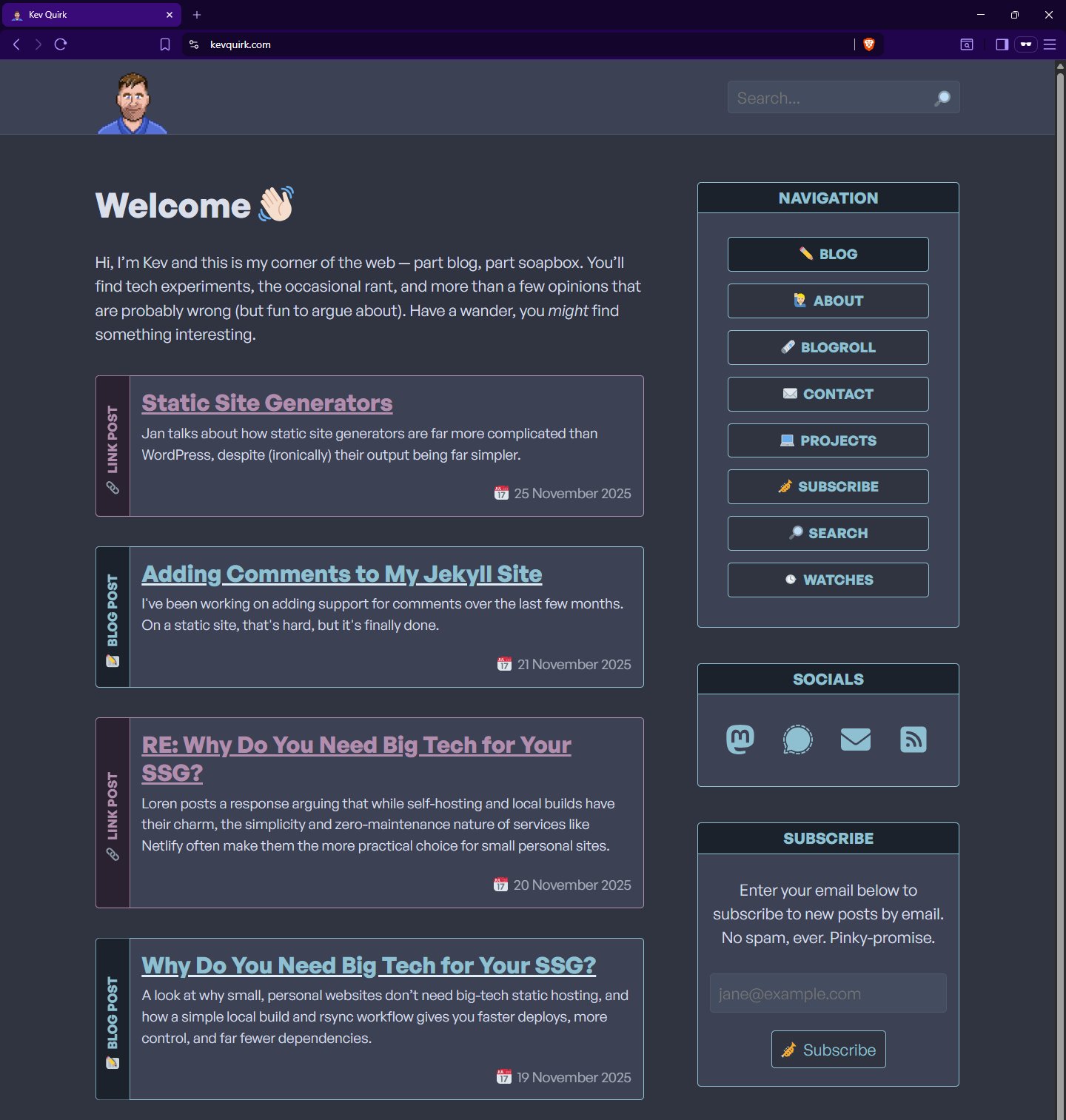Click the summary starting 'Jan talks about how static'
The image size is (1066, 1120).
pyautogui.click(x=369, y=444)
